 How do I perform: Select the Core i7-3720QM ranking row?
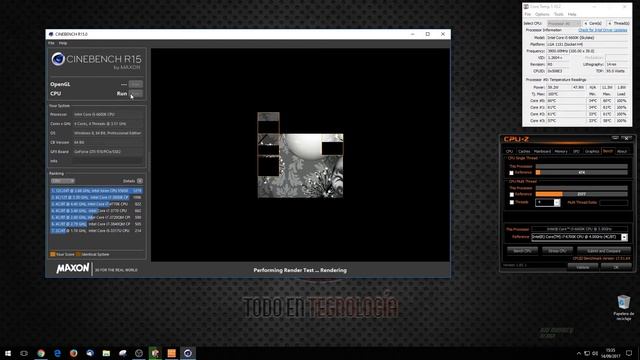96,217
